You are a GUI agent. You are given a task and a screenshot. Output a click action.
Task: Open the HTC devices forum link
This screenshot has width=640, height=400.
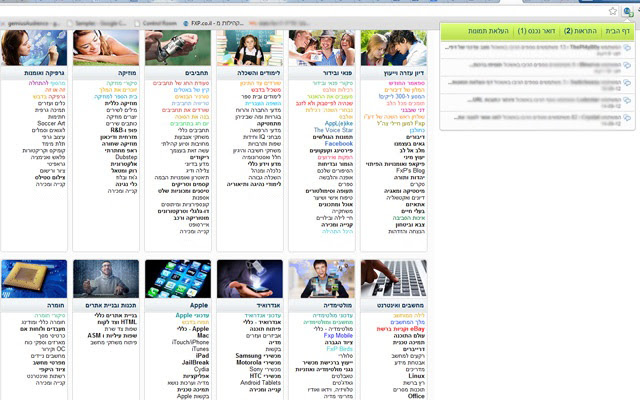[265, 376]
